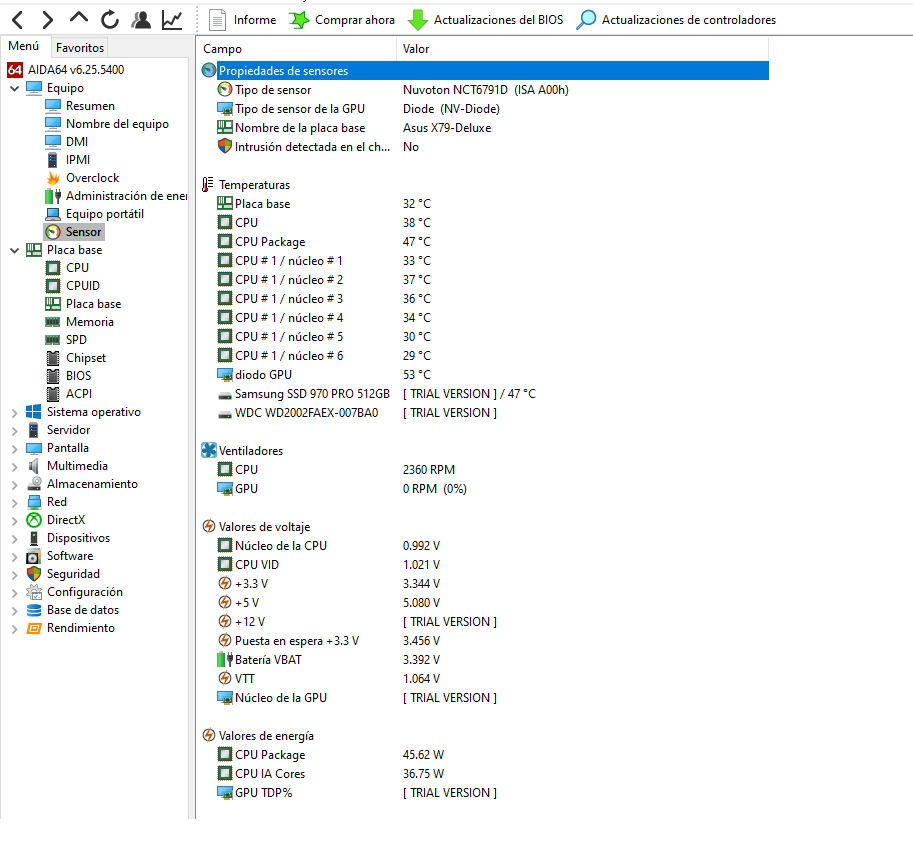Go back with the left arrow toolbar icon
The width and height of the screenshot is (913, 845).
(x=17, y=20)
